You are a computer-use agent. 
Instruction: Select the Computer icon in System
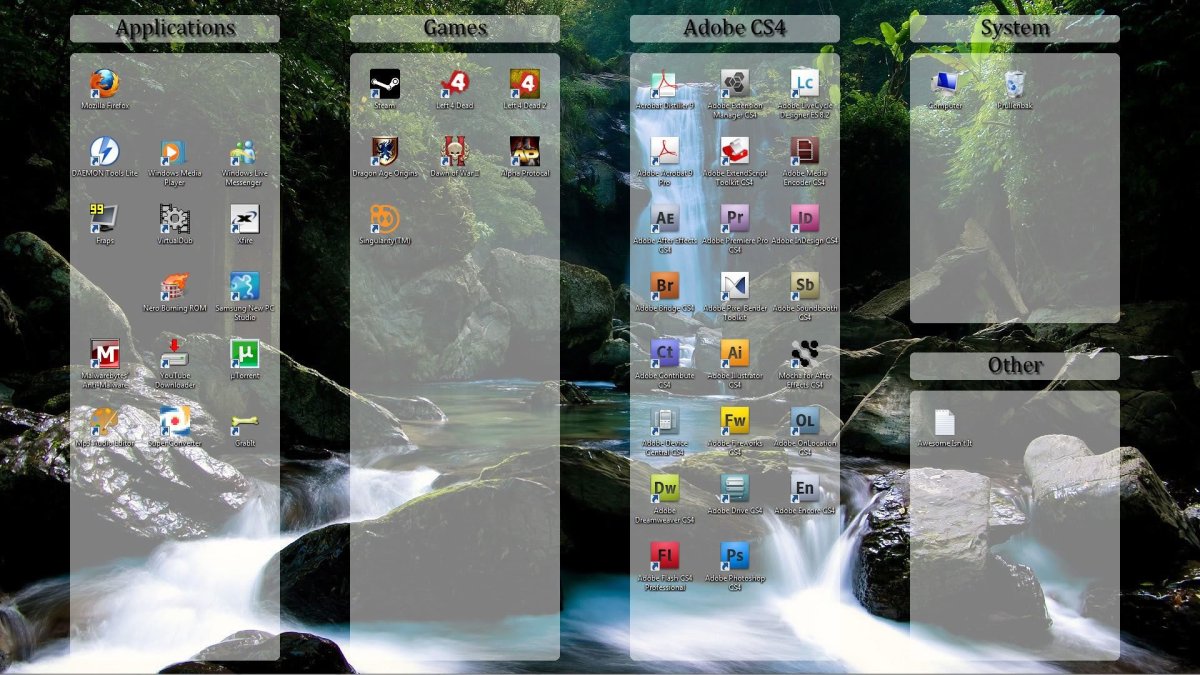945,84
